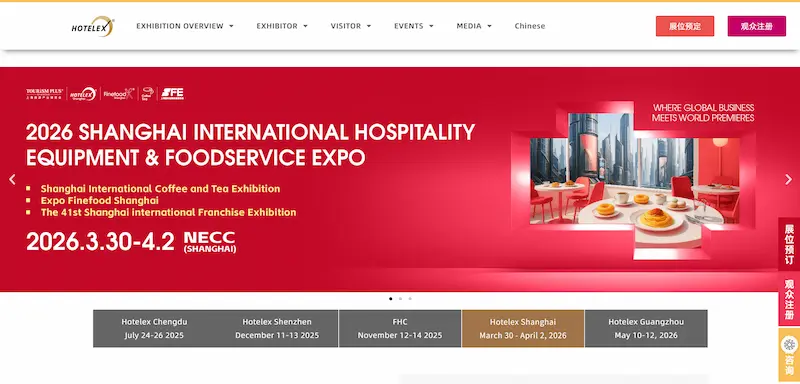Screen dimensions: 800x384
Task: Click the SFE logo in banner
Action: click(172, 94)
